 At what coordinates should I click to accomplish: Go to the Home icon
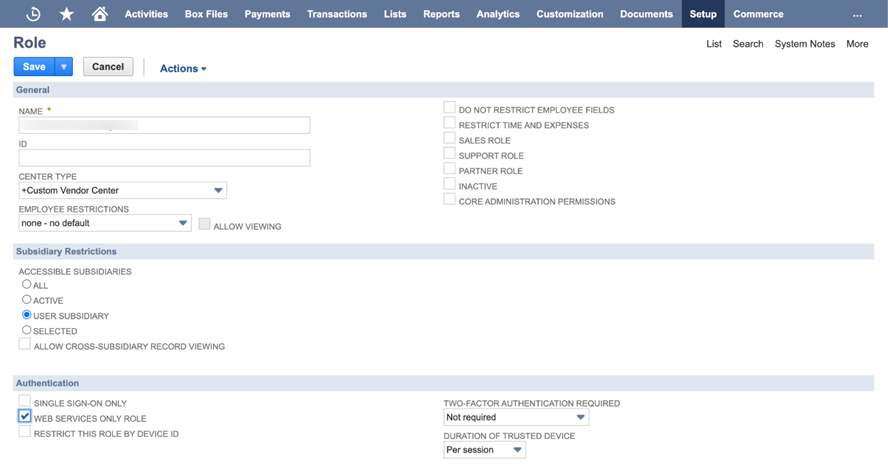pyautogui.click(x=100, y=14)
